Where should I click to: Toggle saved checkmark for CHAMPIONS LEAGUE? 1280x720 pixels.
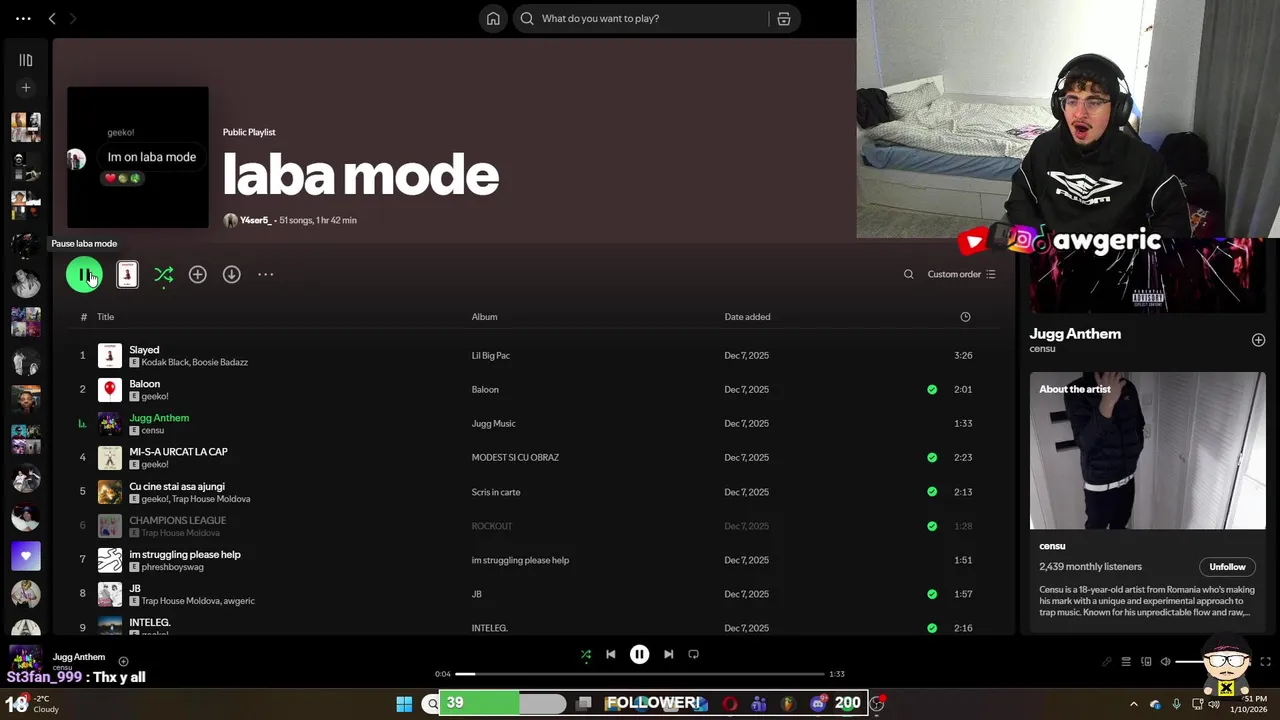pos(932,526)
